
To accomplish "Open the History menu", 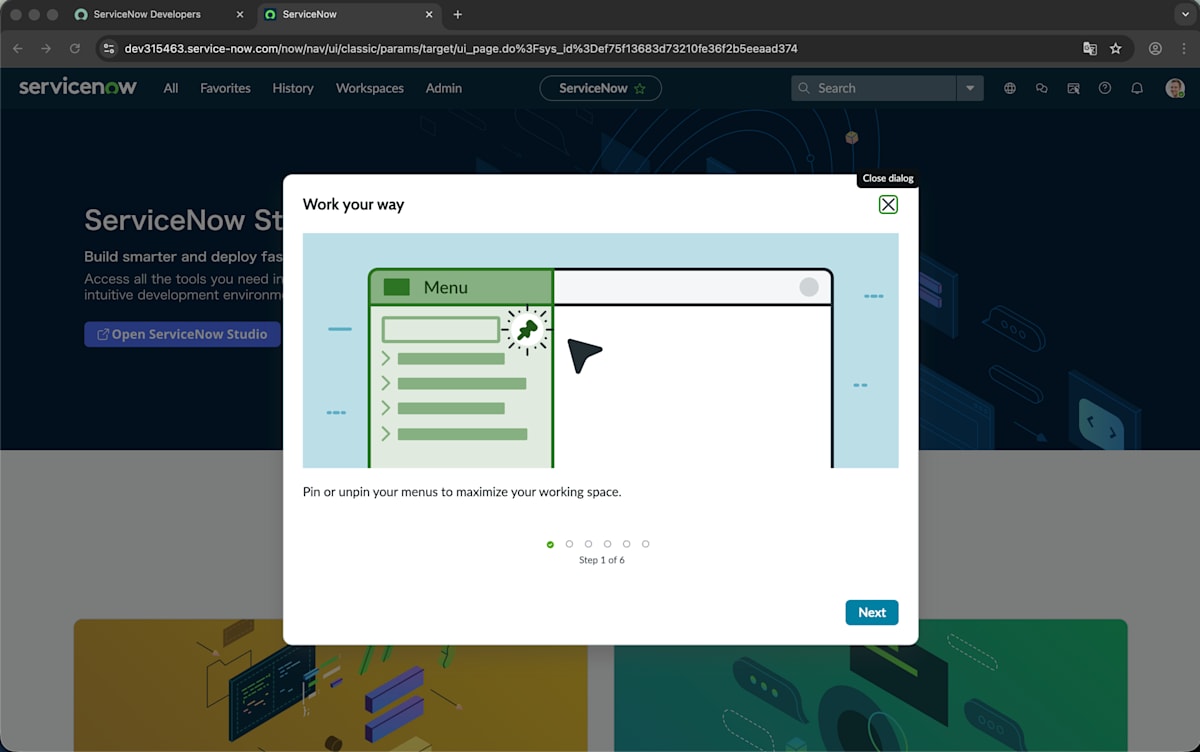I will point(293,88).
